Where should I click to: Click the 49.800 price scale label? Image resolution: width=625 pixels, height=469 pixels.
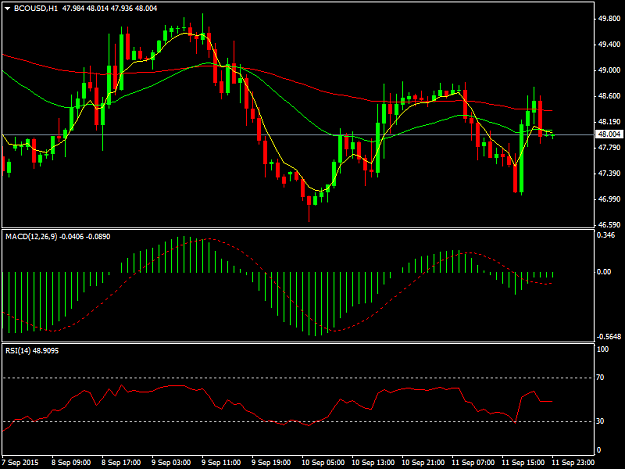click(609, 19)
